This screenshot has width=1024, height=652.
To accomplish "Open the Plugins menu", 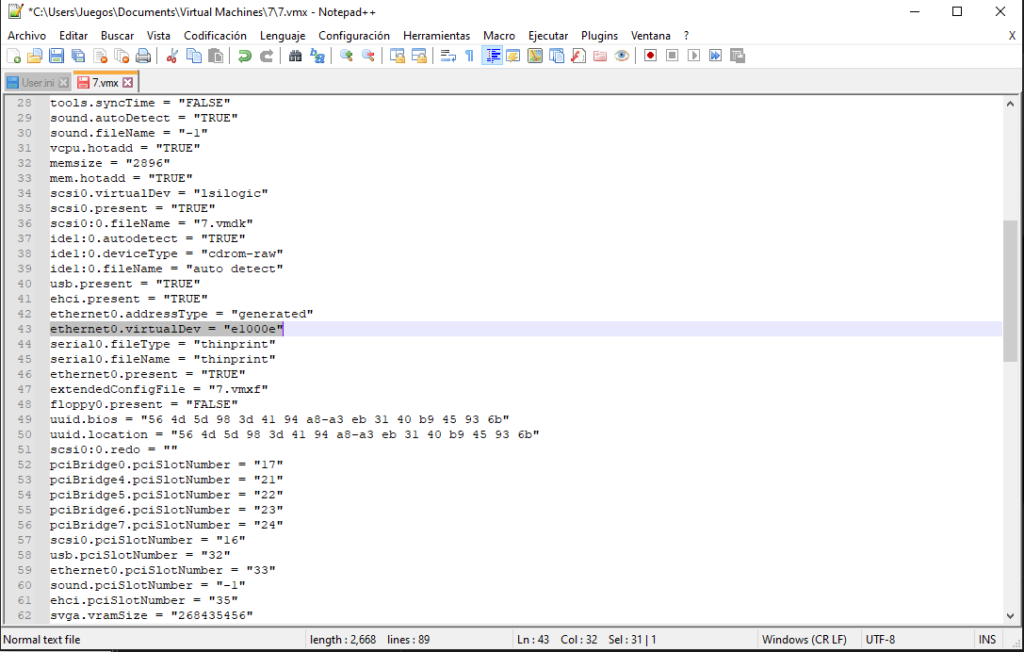I will point(600,36).
